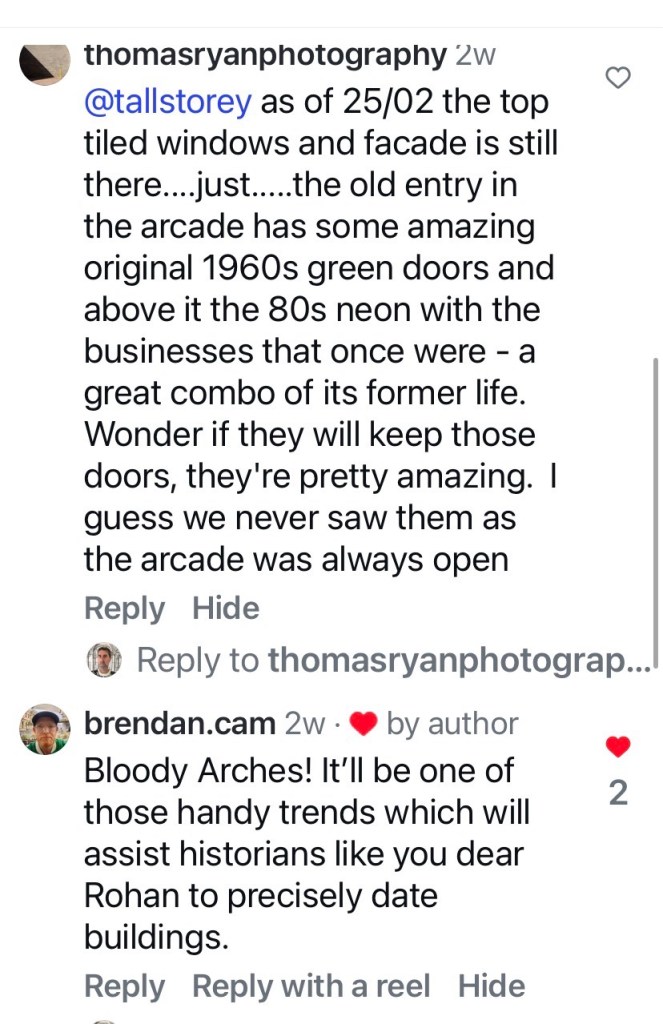The width and height of the screenshot is (663, 1024).
Task: Hide thomasryanphotography's comment
Action: pyautogui.click(x=225, y=608)
